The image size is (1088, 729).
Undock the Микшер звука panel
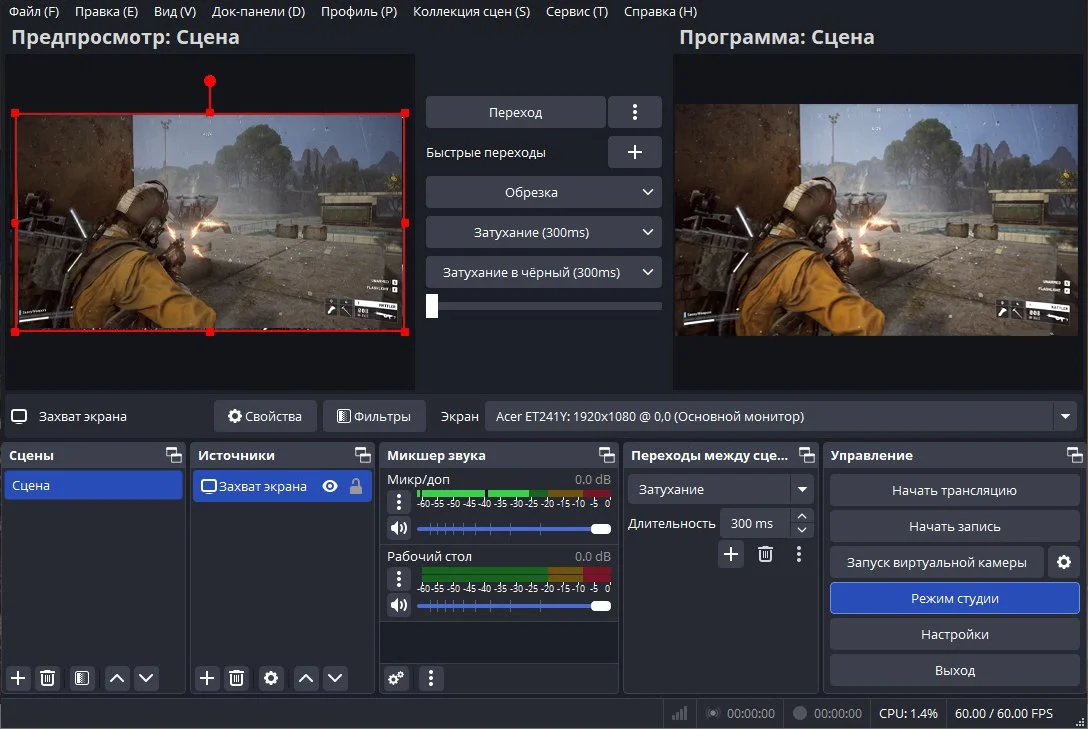[x=606, y=455]
